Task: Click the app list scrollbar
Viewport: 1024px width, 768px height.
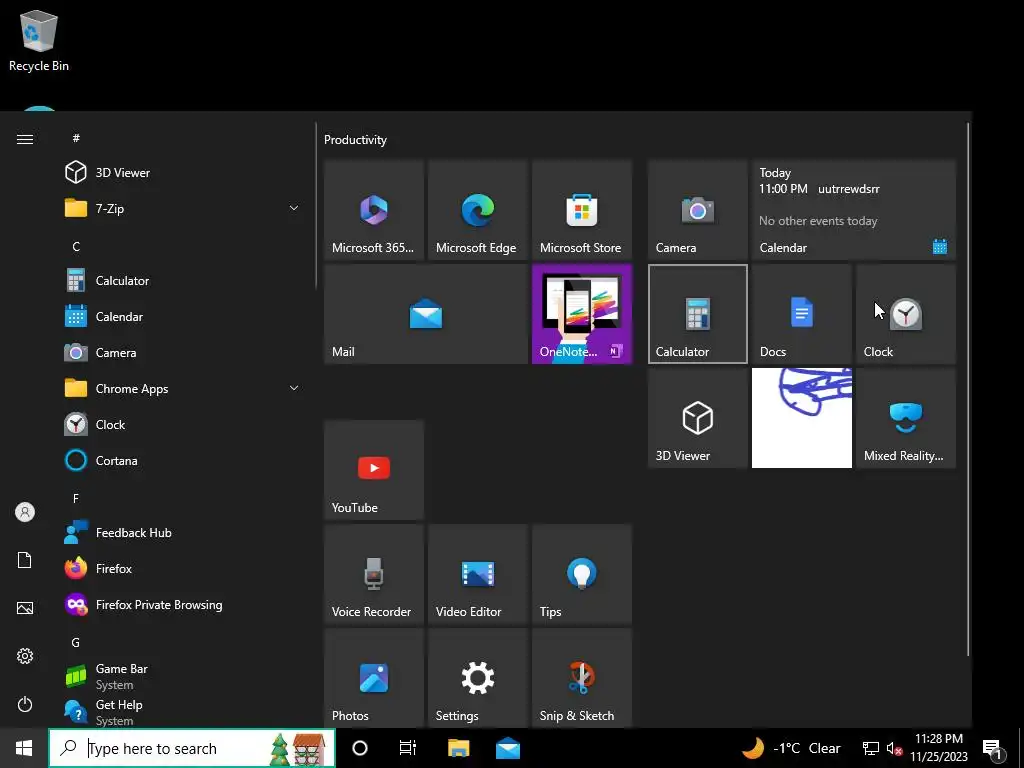Action: (x=316, y=206)
